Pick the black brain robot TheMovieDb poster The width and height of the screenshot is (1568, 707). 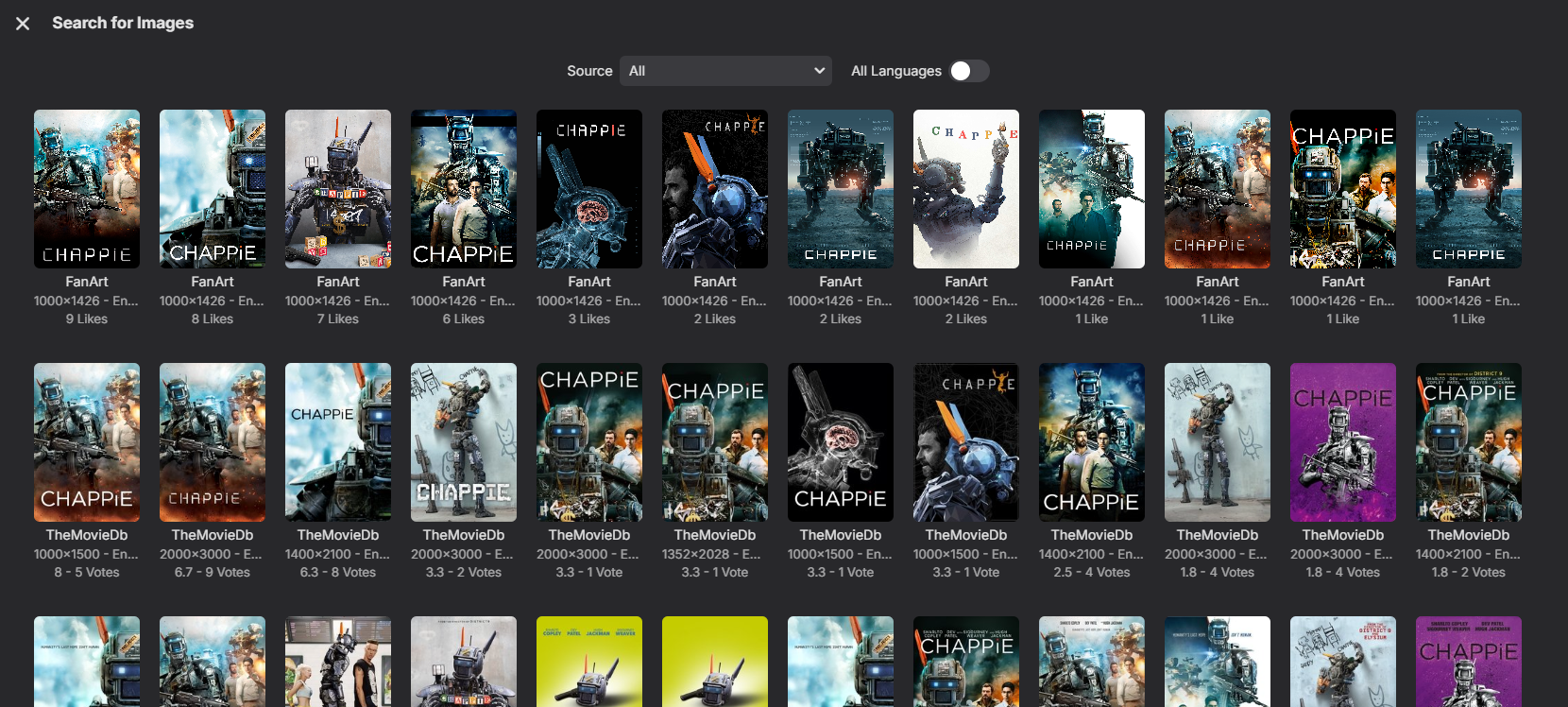click(x=841, y=442)
